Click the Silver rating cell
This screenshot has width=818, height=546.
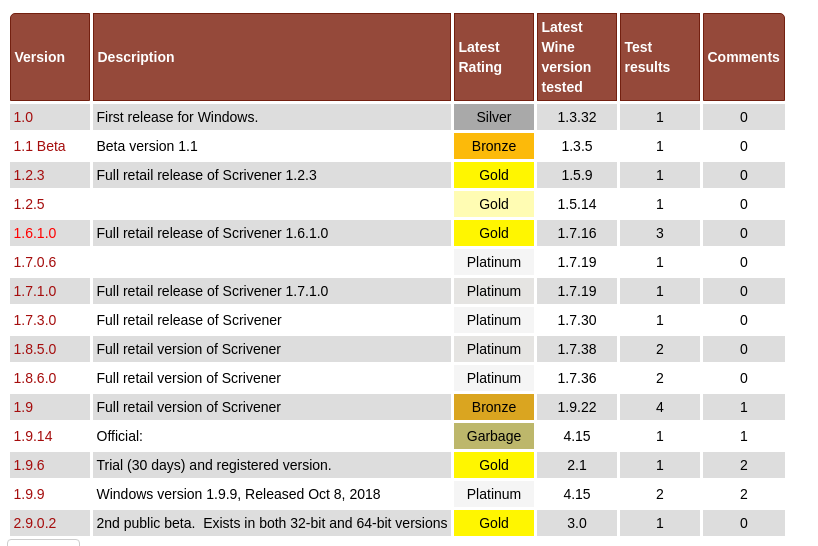click(x=494, y=117)
